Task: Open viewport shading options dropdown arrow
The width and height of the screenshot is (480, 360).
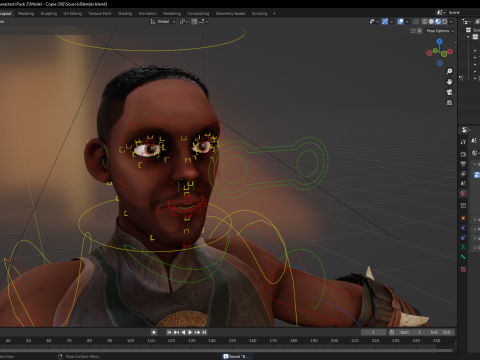Action: point(451,21)
